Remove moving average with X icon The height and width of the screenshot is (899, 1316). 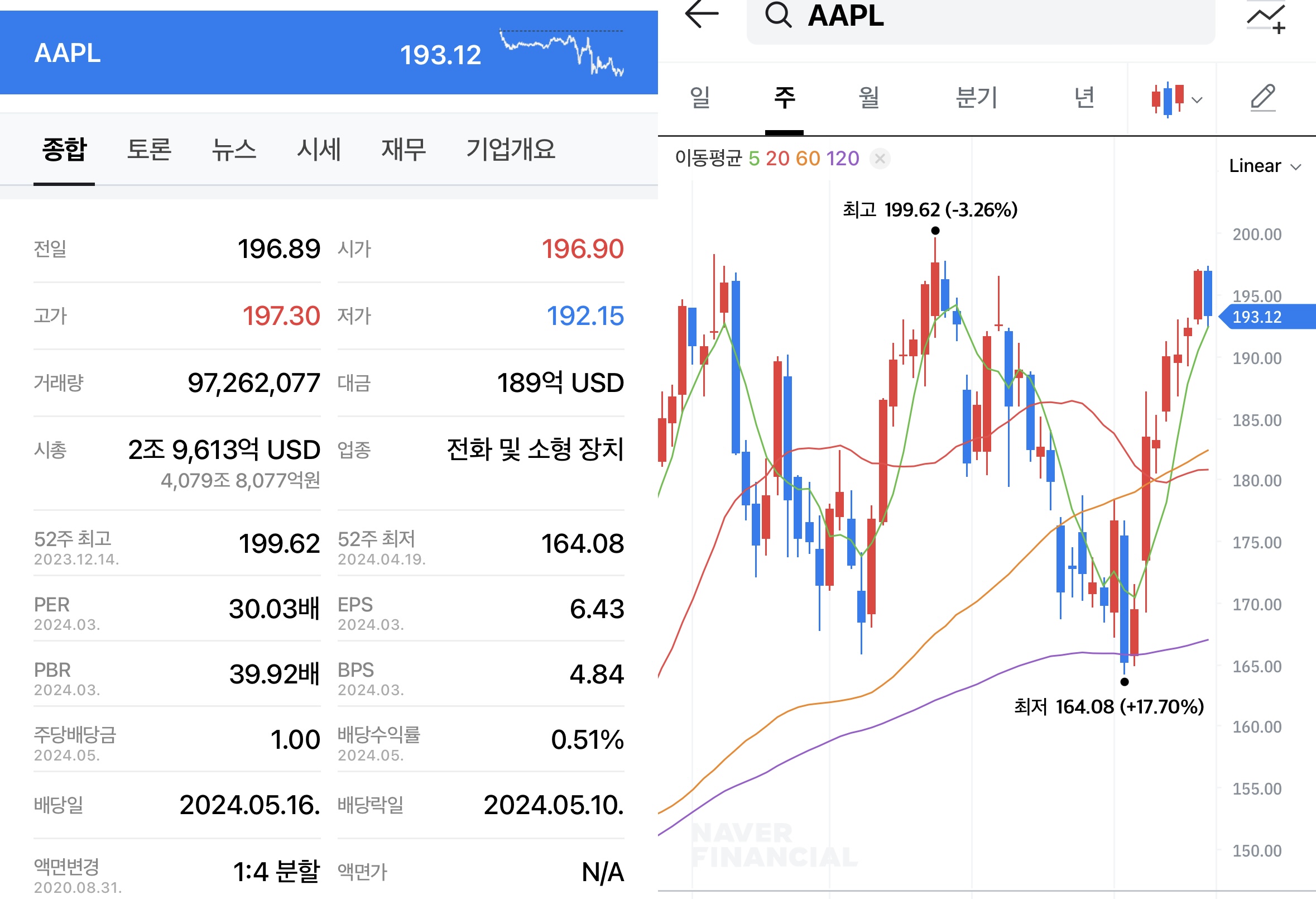click(x=880, y=159)
